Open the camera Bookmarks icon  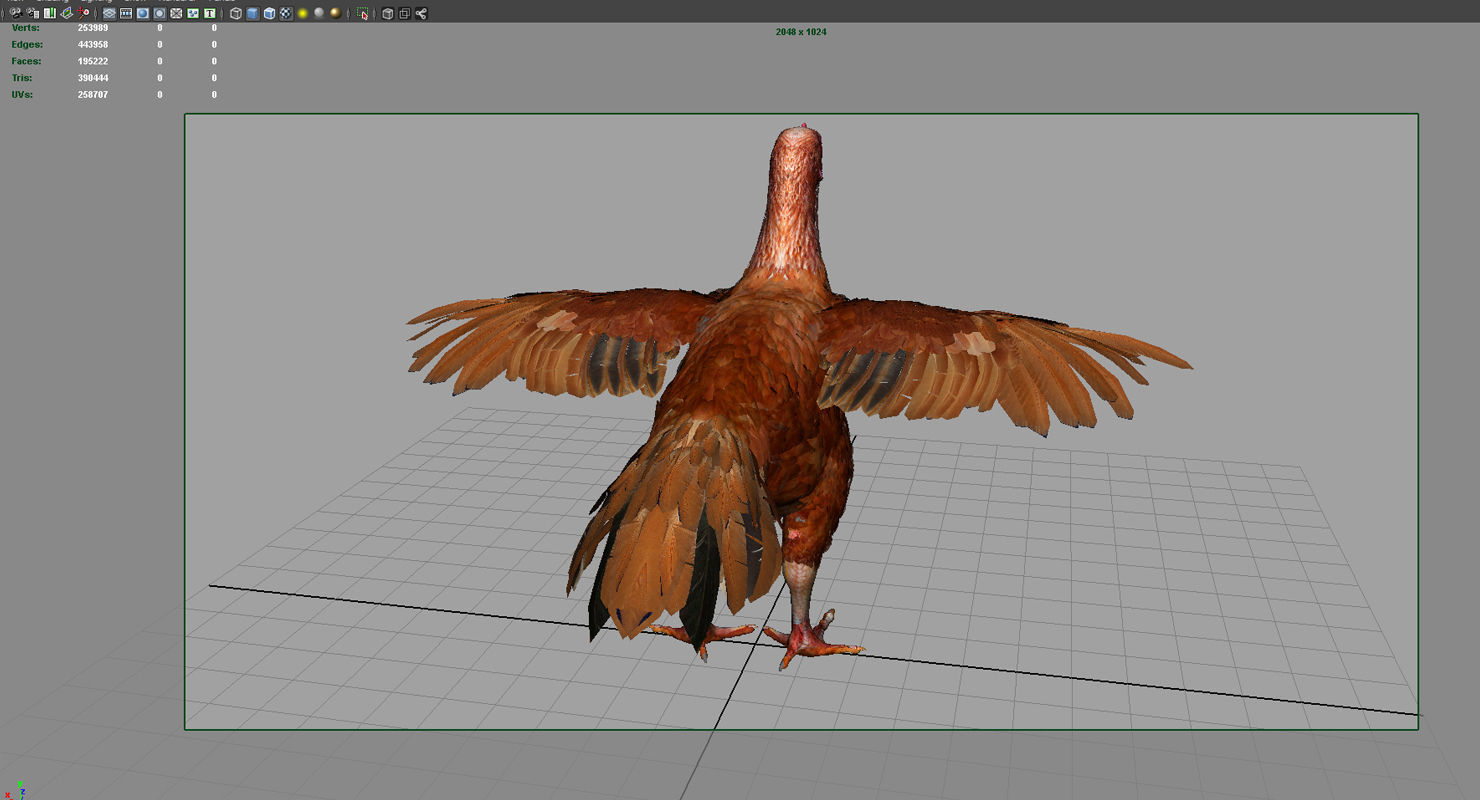(x=50, y=13)
